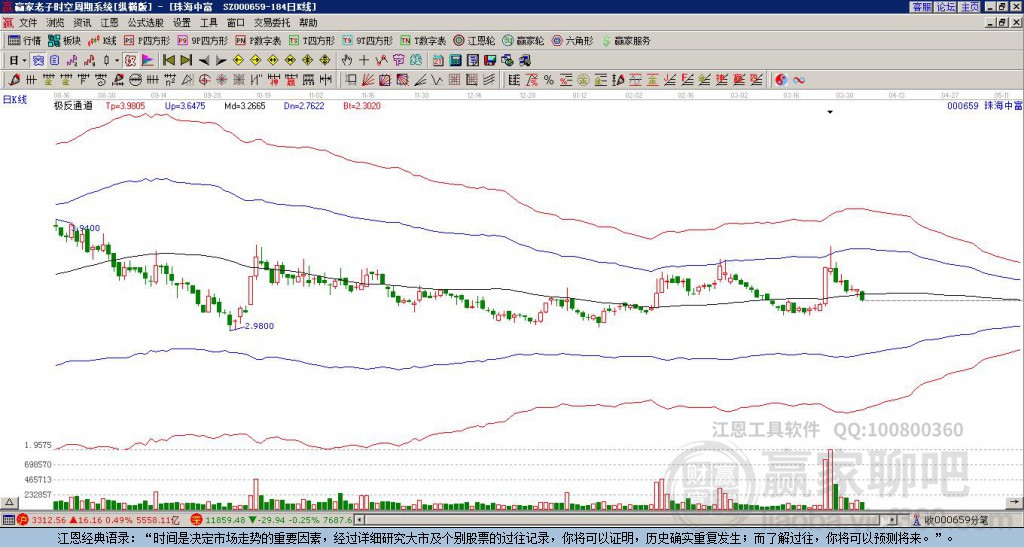
Task: Select the Gann fan lines tool
Action: click(x=368, y=80)
